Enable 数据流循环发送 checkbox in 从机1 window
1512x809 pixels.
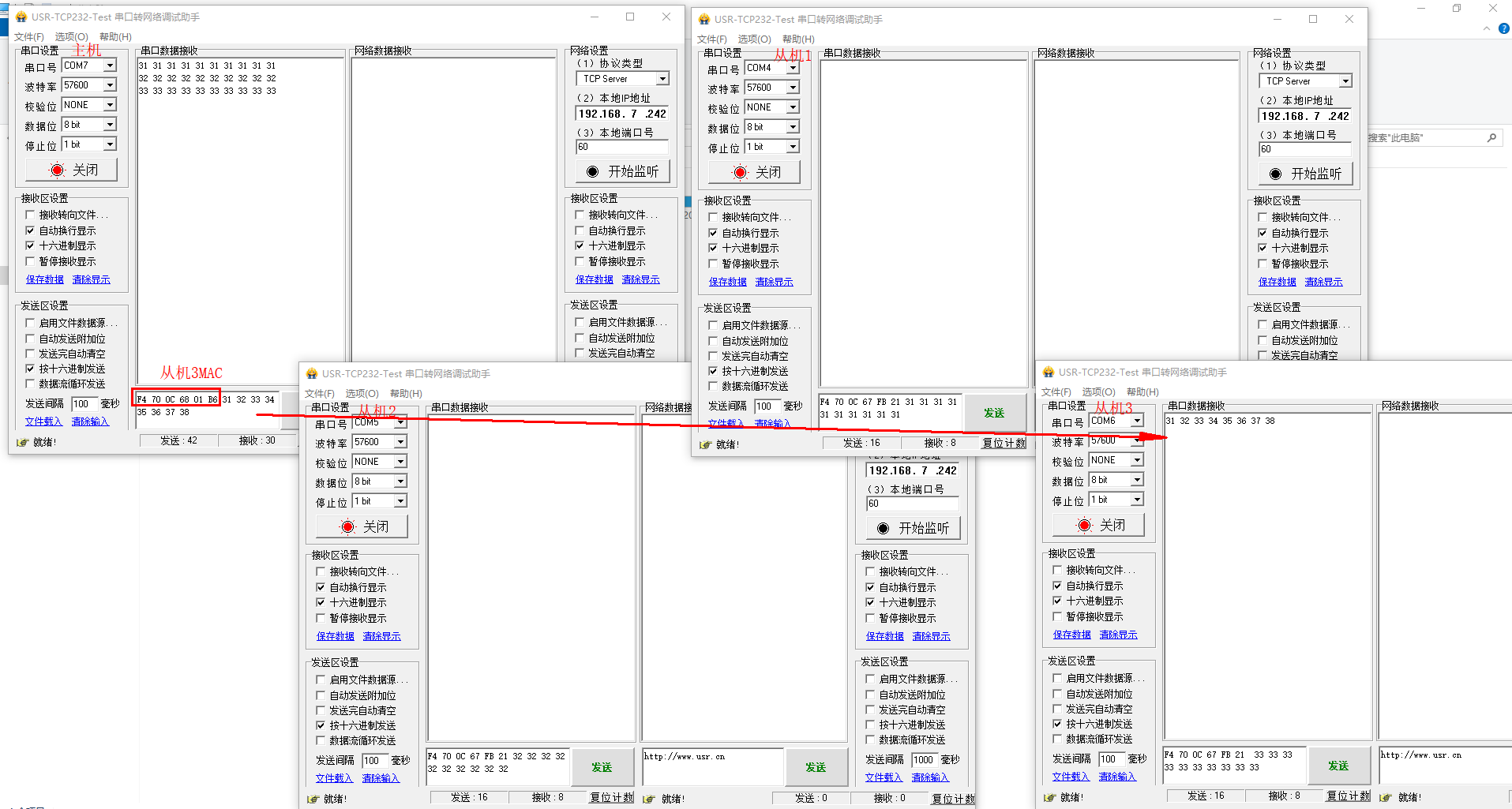click(x=713, y=386)
